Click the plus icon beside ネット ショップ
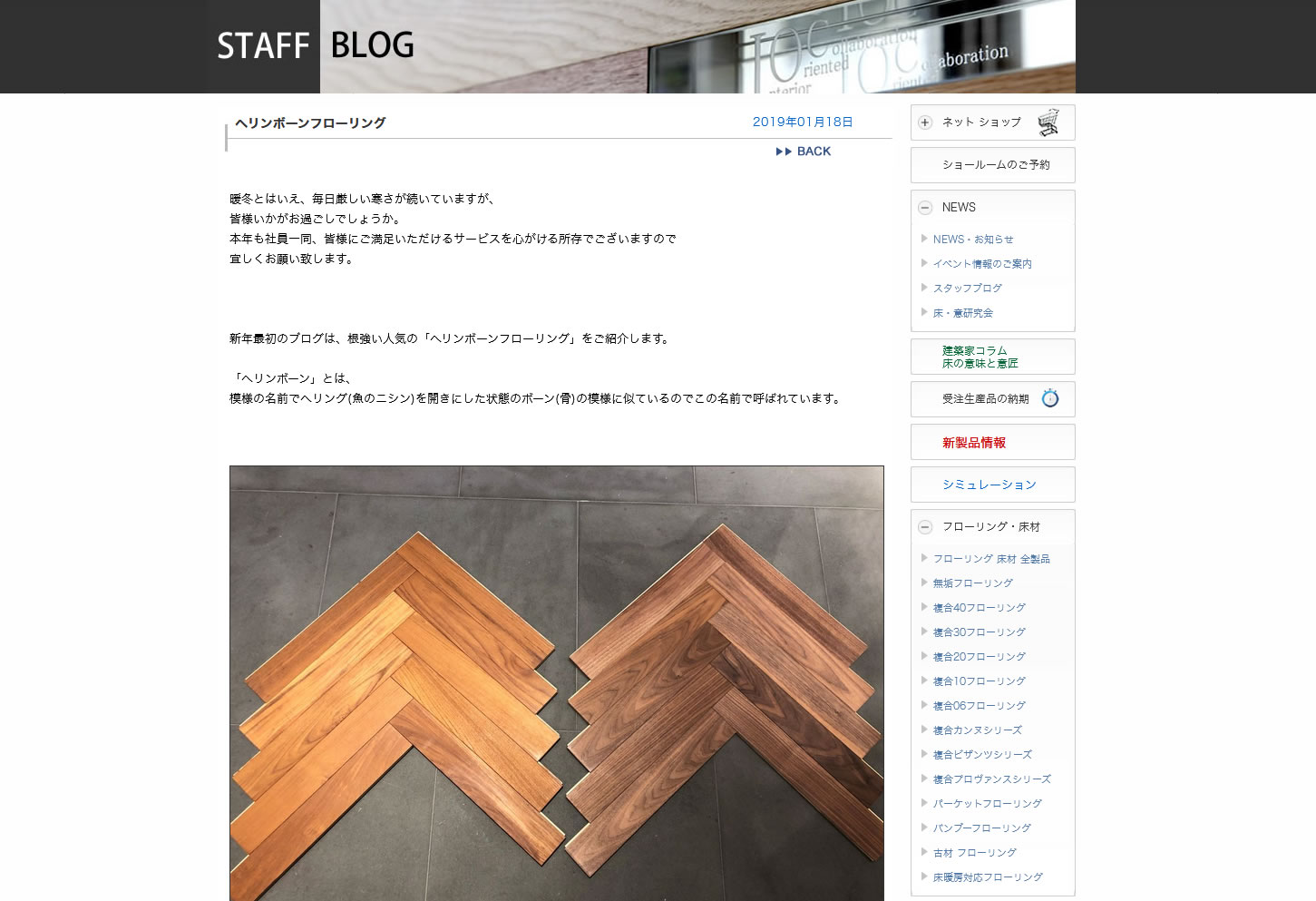This screenshot has width=1316, height=901. 925,122
